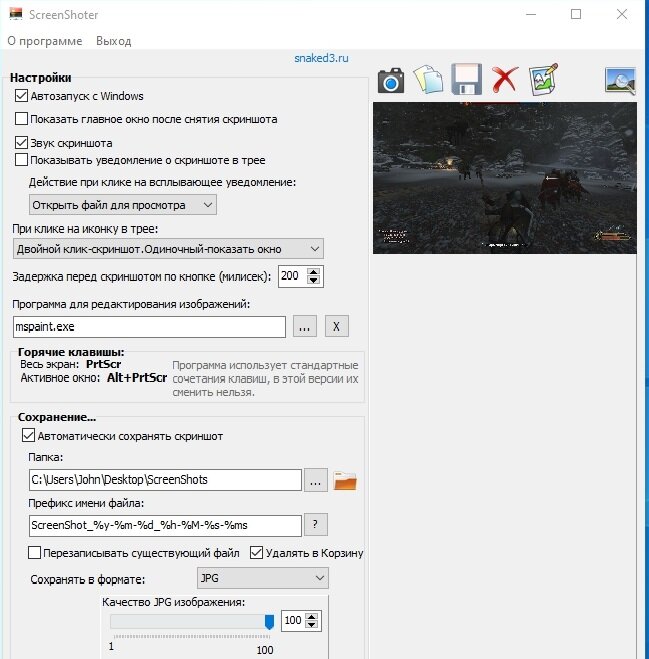Click the PrtScr hotkey text
Screen dimensions: 649x659
click(x=103, y=364)
